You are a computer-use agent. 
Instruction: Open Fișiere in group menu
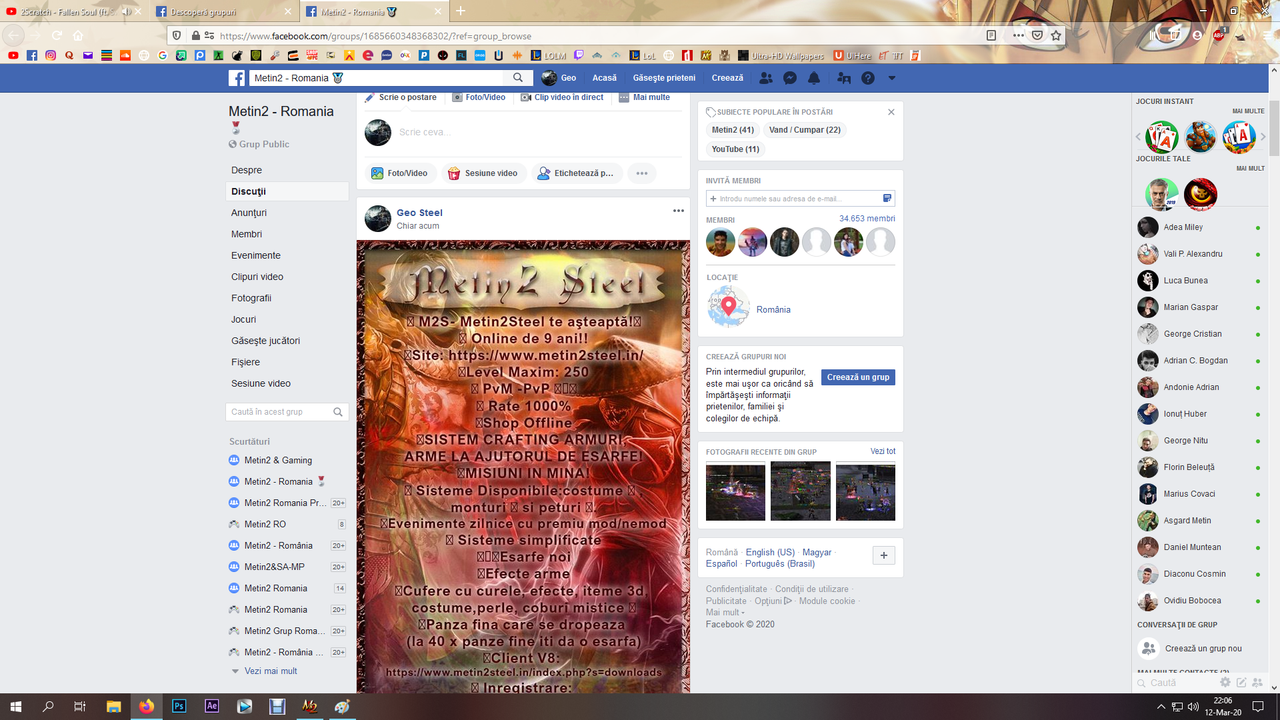[246, 362]
